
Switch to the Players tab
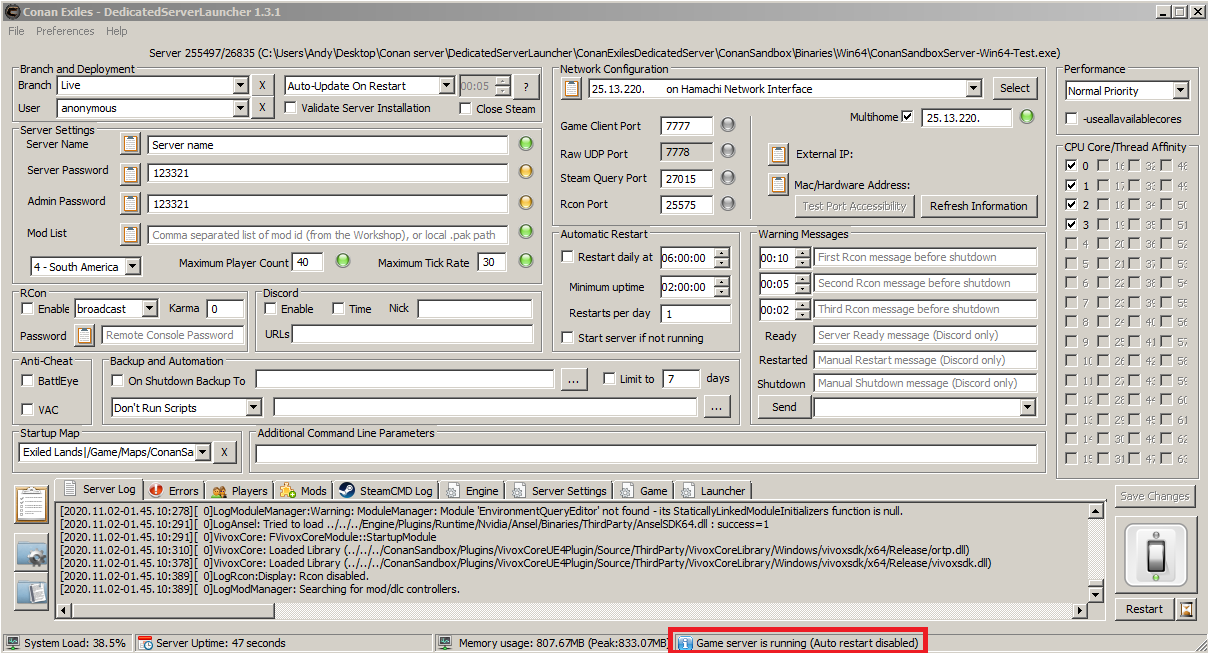(x=239, y=491)
